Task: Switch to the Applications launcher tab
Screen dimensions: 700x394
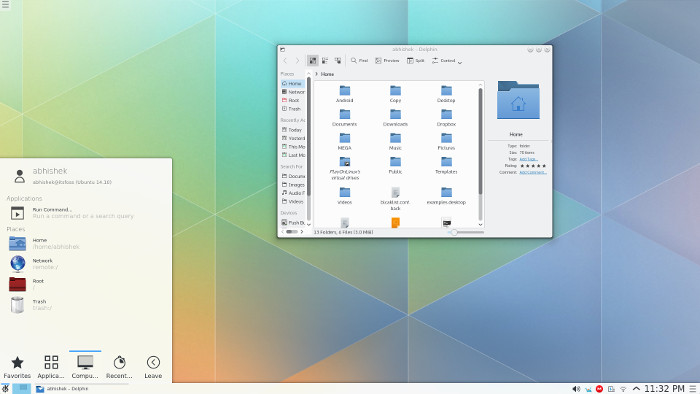Action: pos(51,367)
